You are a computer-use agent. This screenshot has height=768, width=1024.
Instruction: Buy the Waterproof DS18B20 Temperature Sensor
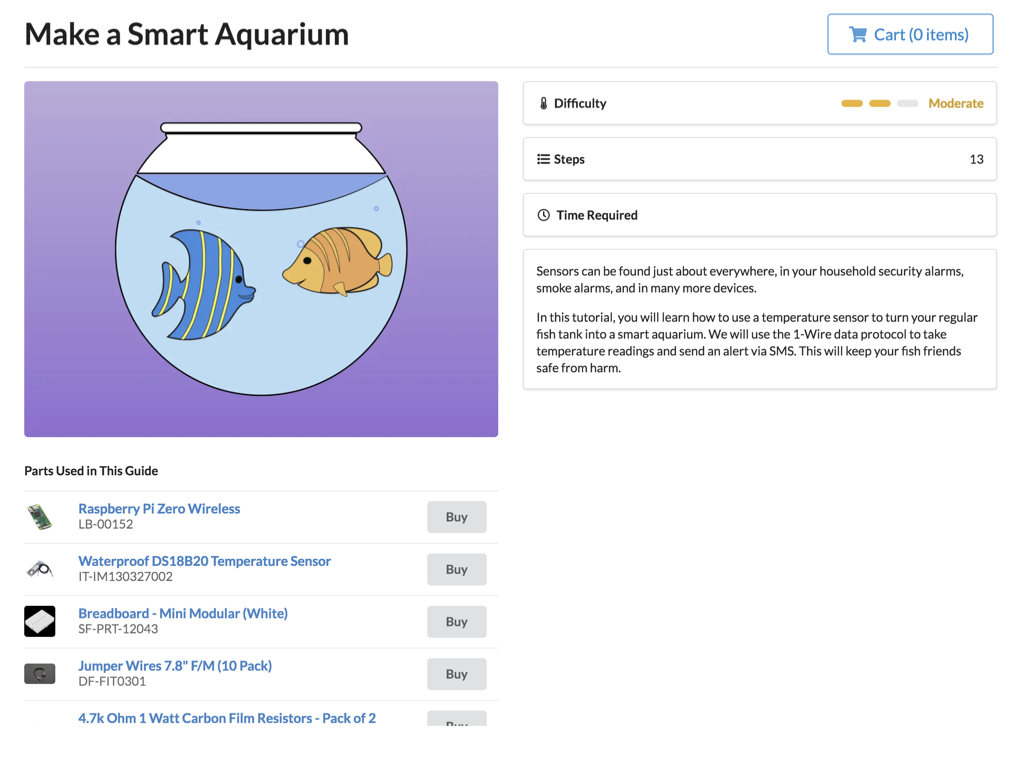(x=456, y=569)
